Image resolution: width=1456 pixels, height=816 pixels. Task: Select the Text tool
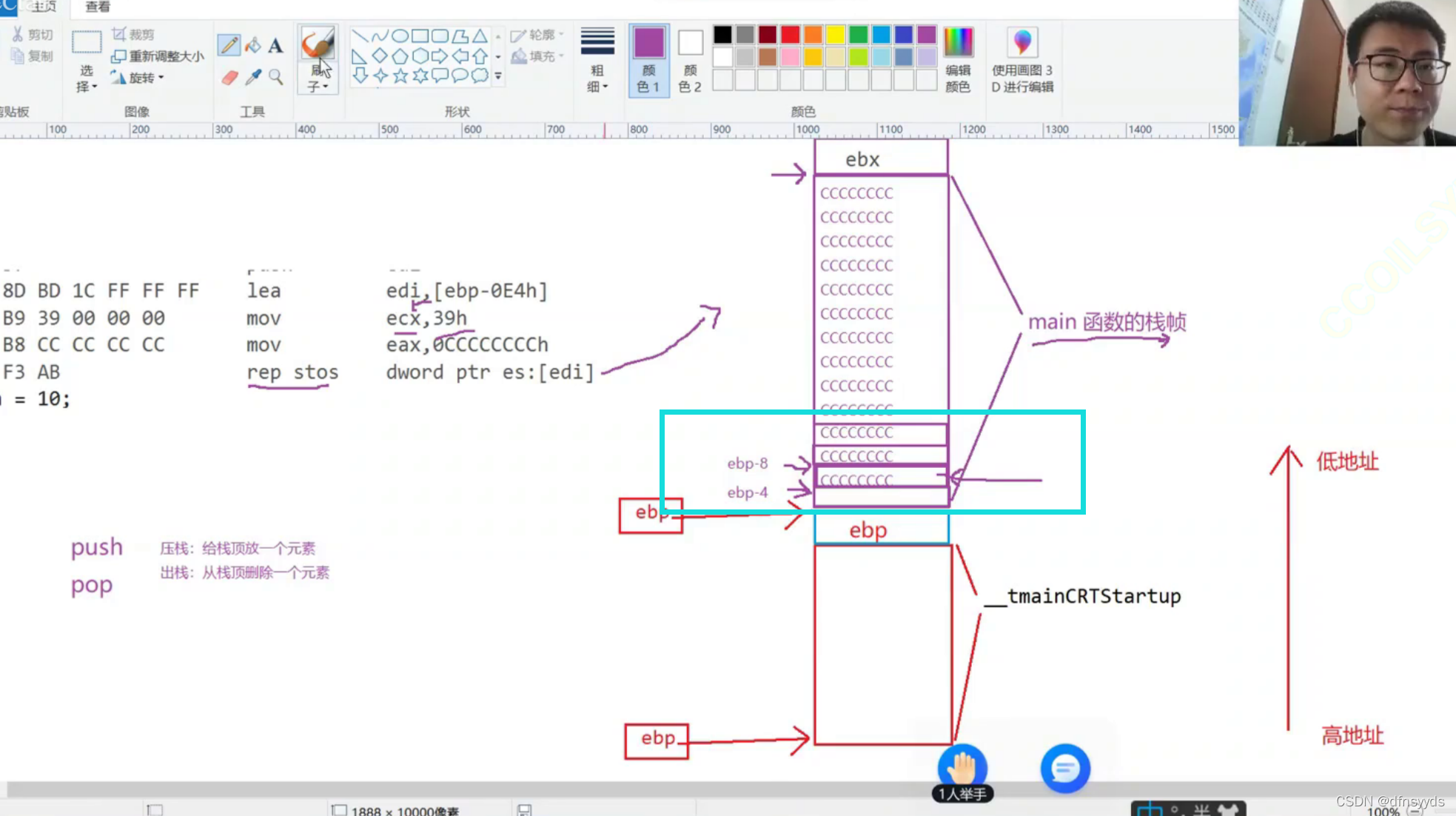pos(275,46)
